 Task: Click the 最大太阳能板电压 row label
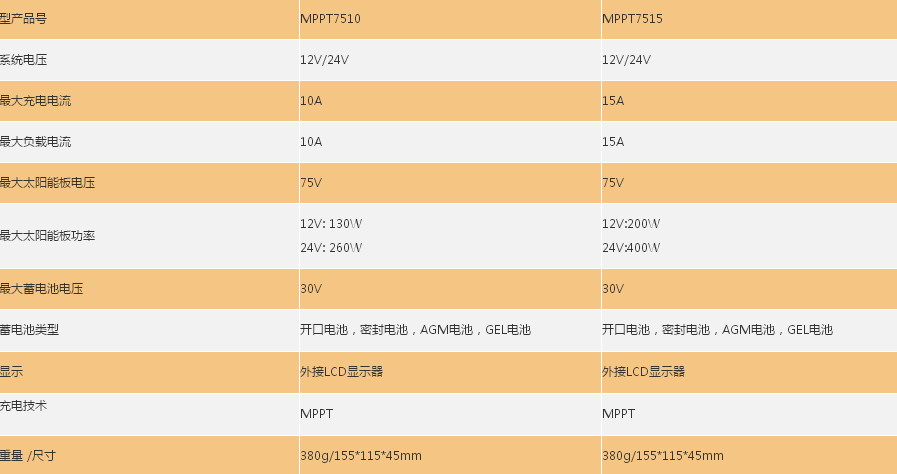[x=47, y=183]
